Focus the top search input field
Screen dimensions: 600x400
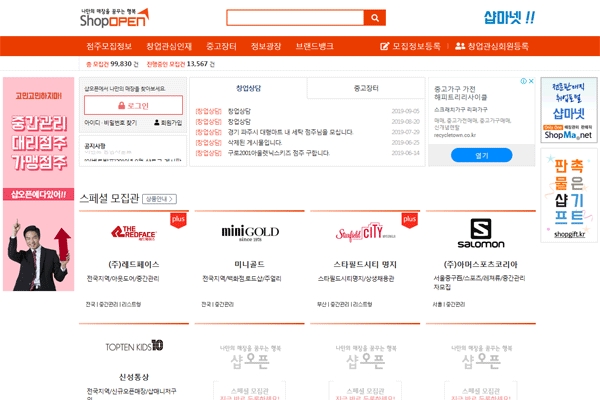tap(295, 18)
